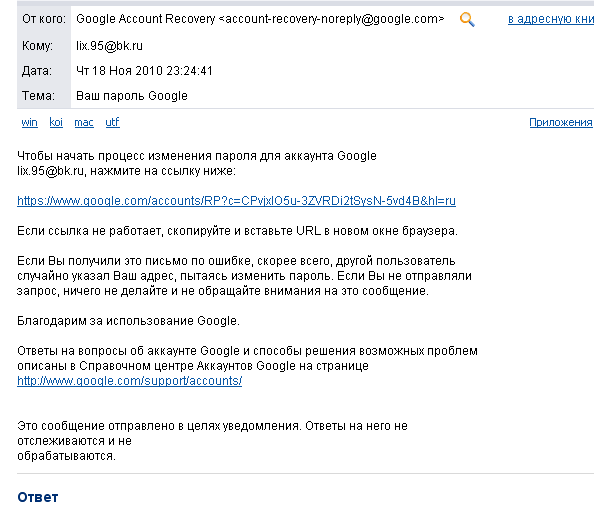Click the Дата field label

pyautogui.click(x=37, y=71)
